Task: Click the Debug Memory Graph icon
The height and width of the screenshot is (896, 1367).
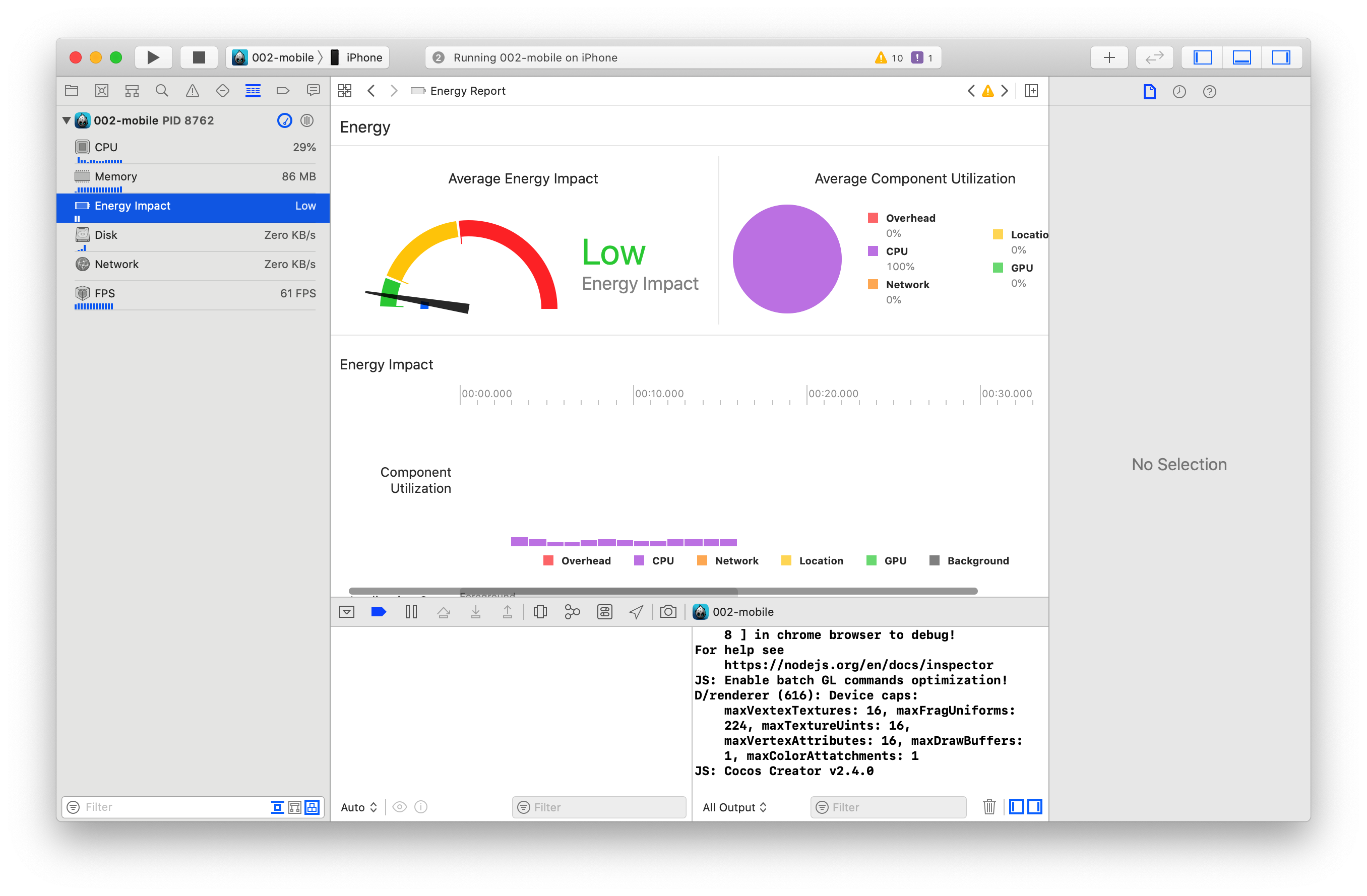Action: [x=572, y=612]
